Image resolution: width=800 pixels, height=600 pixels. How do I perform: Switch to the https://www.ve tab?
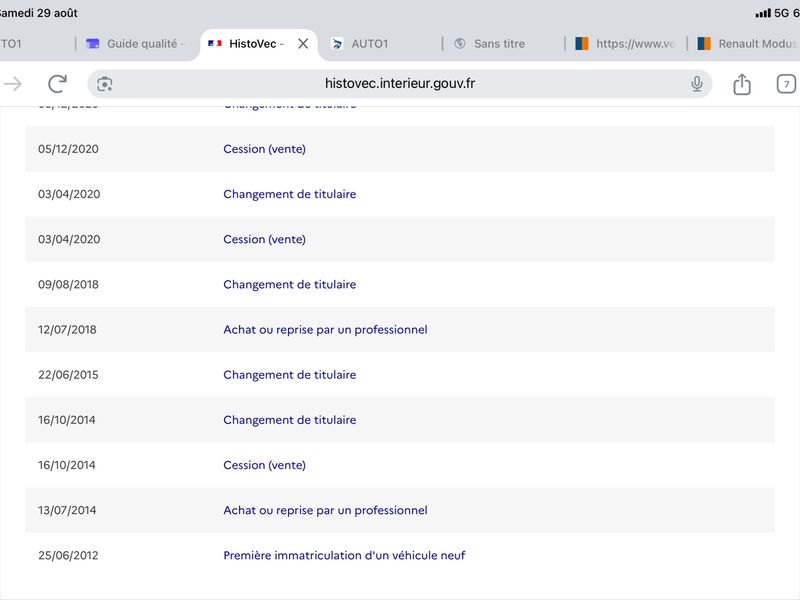tap(627, 44)
